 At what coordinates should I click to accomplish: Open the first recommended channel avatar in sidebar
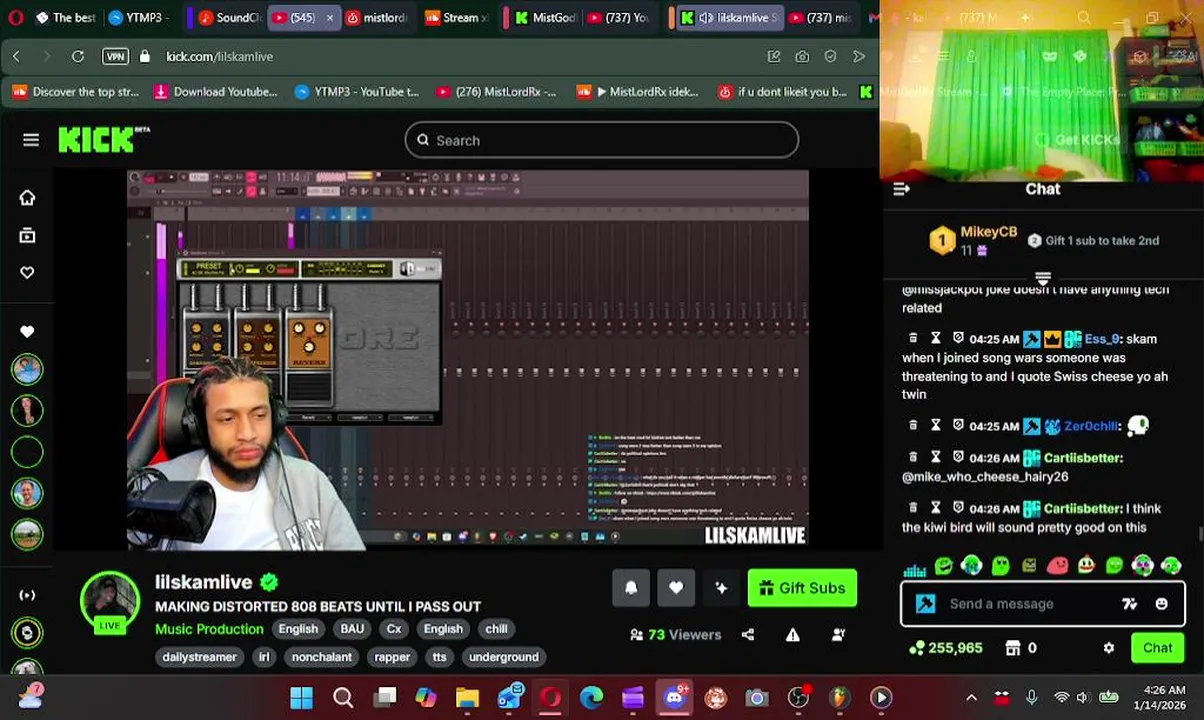coord(27,370)
